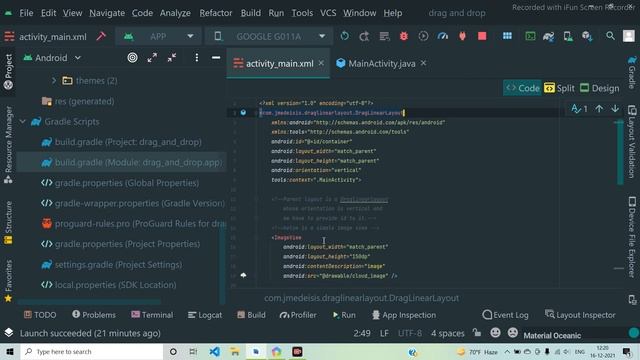Open 4 spaces indent selector

pos(448,333)
